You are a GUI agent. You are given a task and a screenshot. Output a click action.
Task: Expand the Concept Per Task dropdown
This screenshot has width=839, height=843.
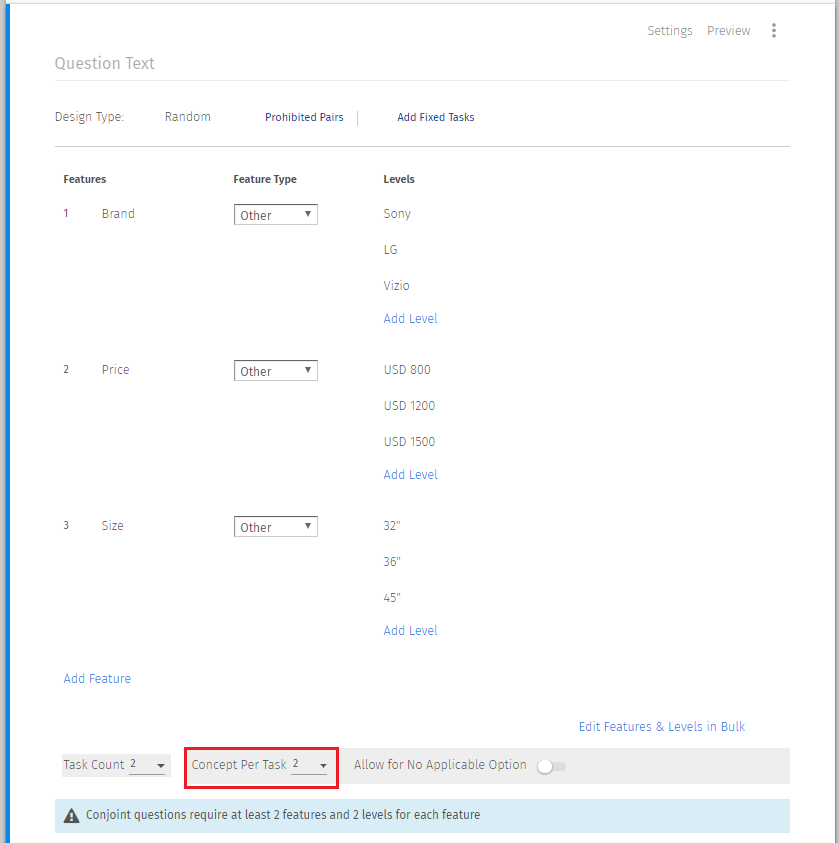coord(310,765)
